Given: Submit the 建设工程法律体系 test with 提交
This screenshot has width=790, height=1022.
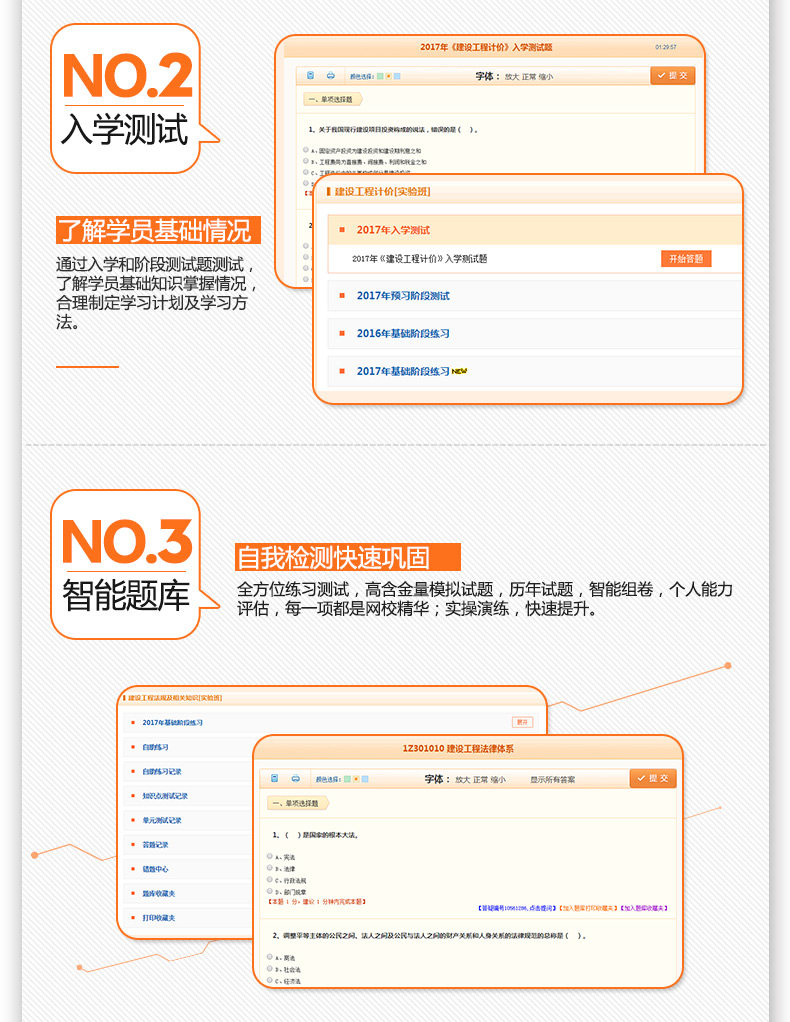Looking at the screenshot, I should 653,778.
